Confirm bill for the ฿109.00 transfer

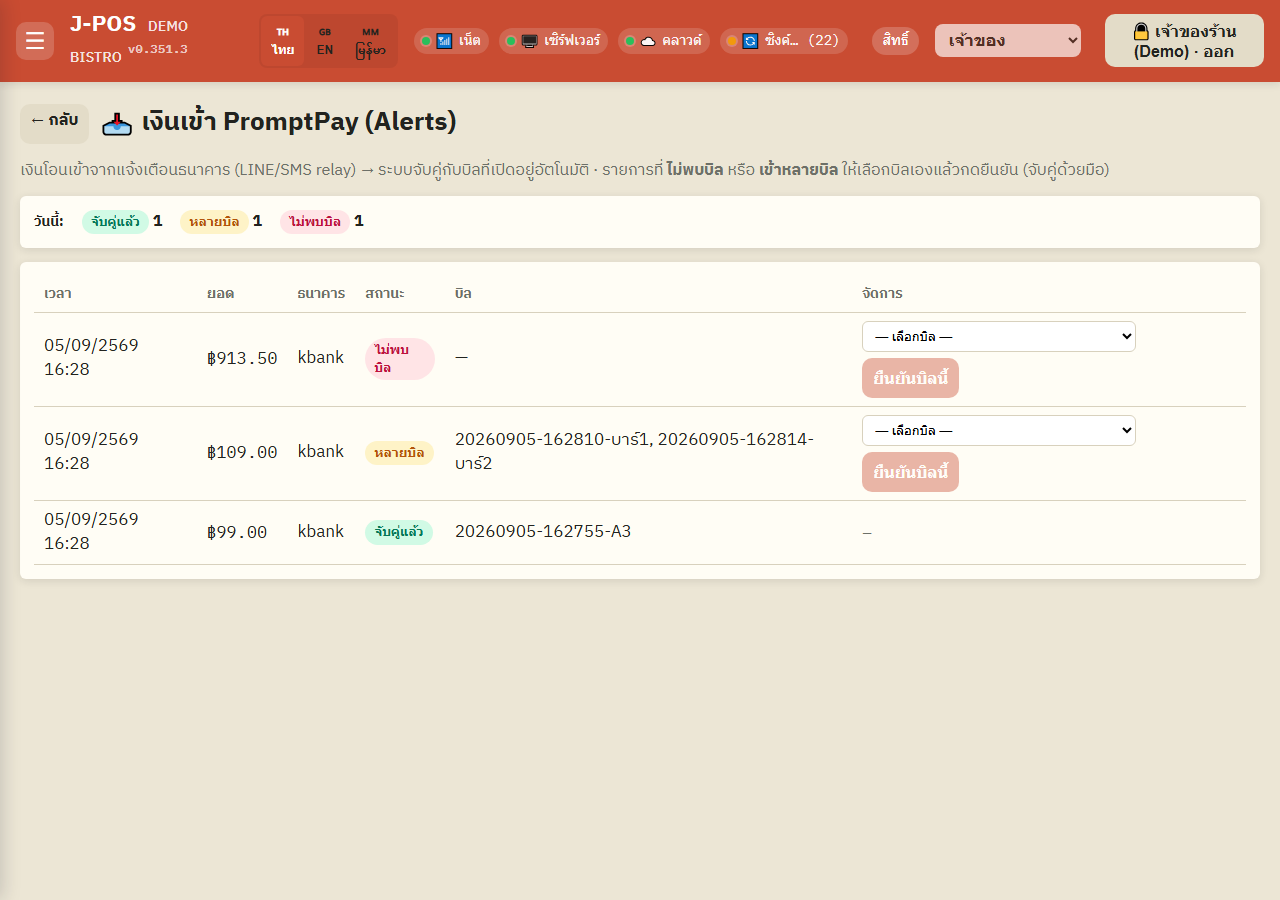tap(910, 472)
